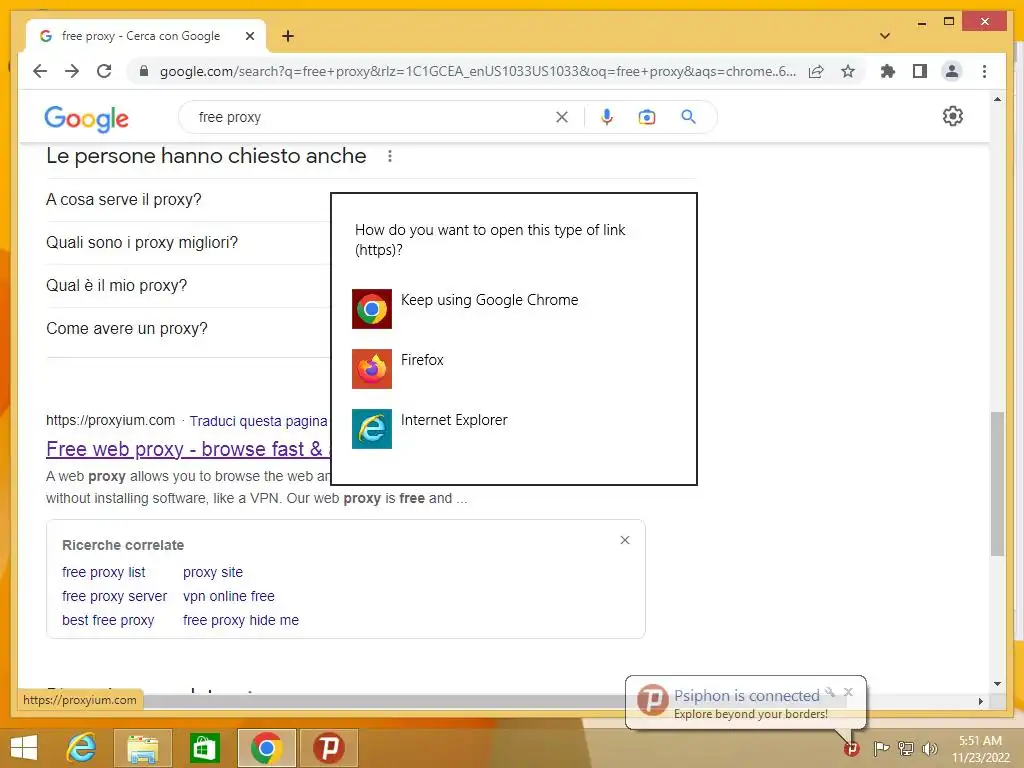Open related search 'proxy site'

click(213, 573)
